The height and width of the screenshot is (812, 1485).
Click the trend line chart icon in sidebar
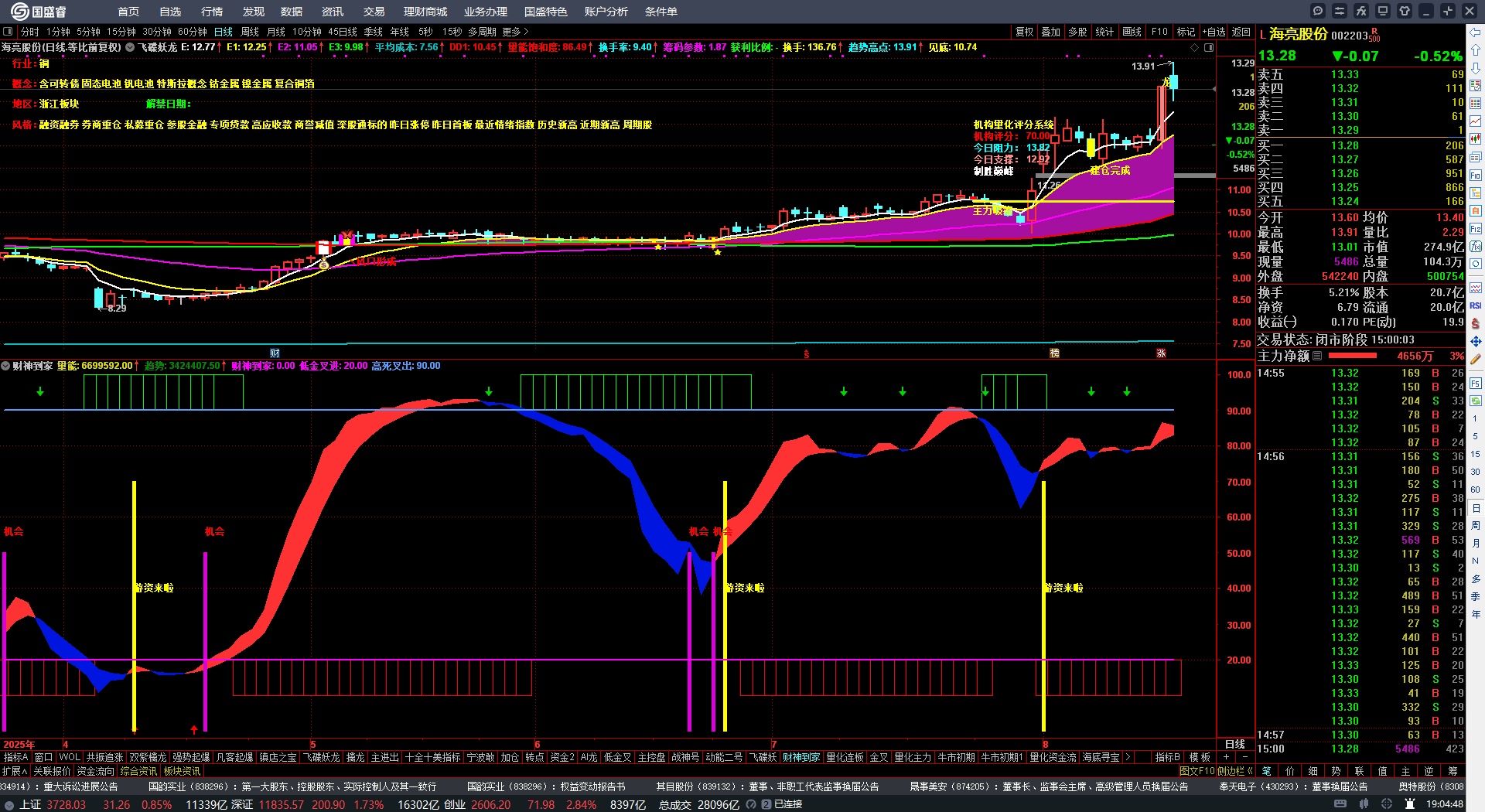click(1476, 121)
